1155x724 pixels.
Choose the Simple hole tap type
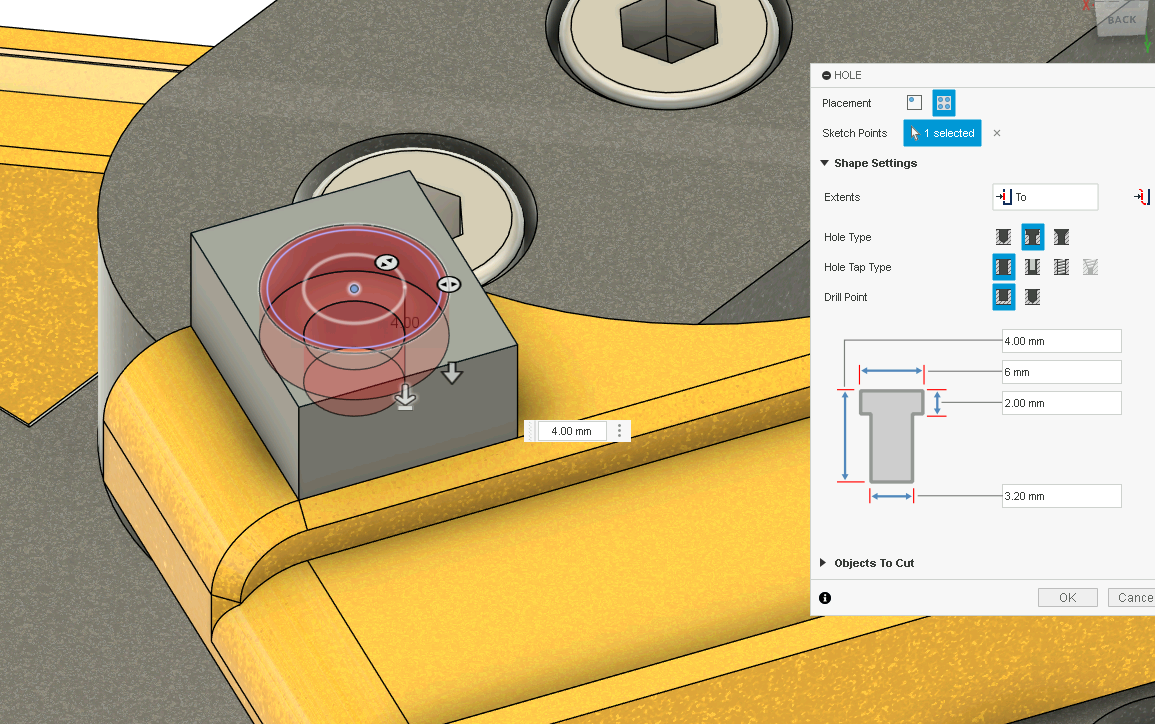(1003, 267)
